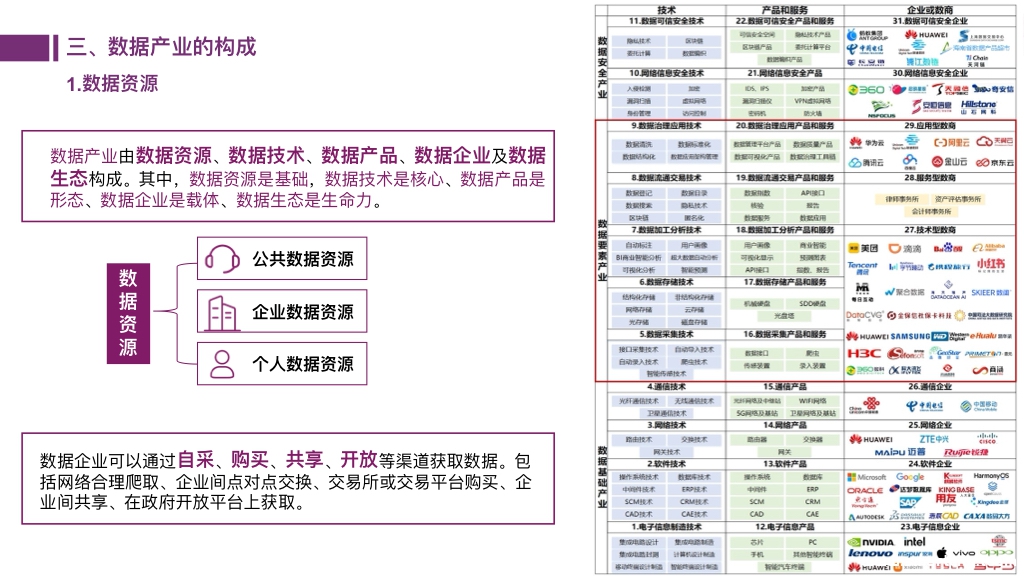
Task: Click heading 11.数据可信安全技术
Action: point(666,21)
